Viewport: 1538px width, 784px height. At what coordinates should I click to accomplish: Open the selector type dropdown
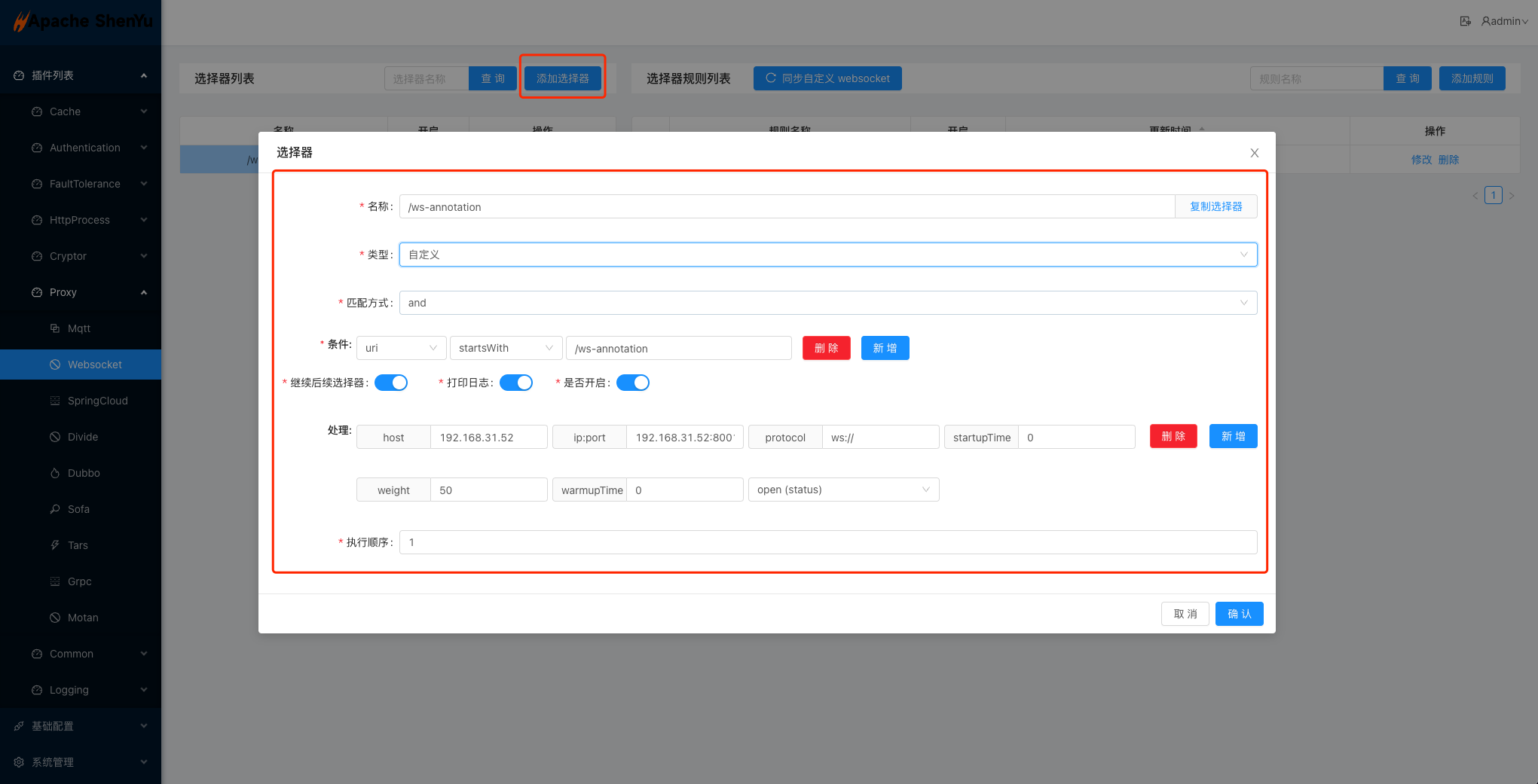827,255
